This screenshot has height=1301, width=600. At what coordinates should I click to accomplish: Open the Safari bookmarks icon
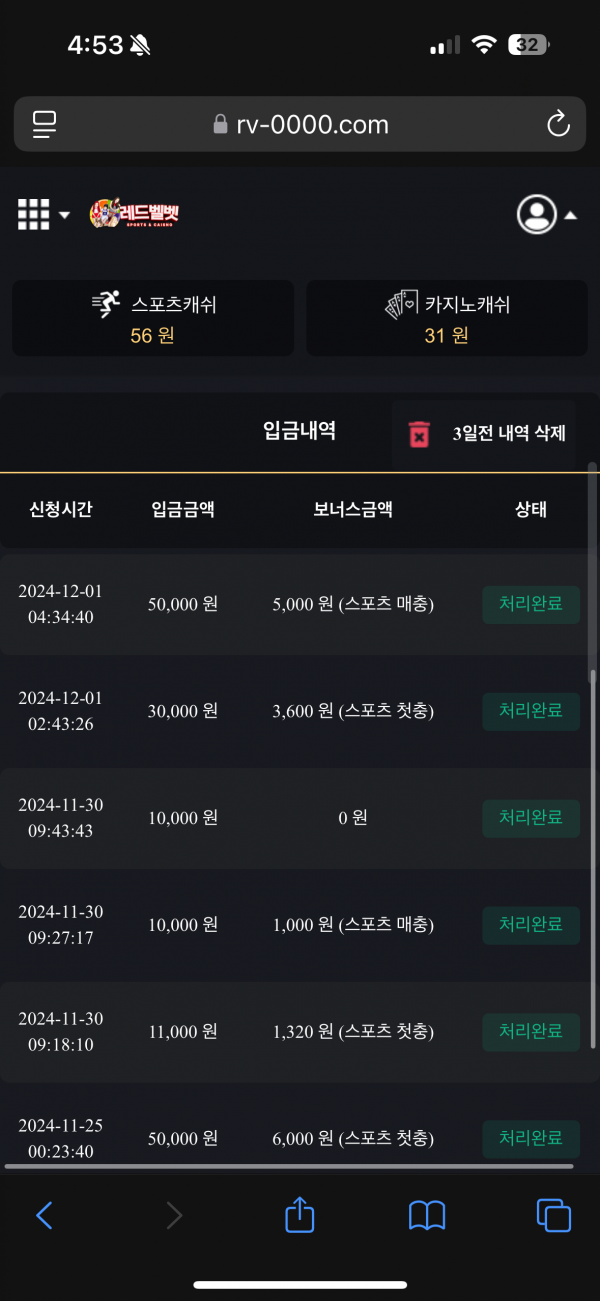coord(427,1215)
